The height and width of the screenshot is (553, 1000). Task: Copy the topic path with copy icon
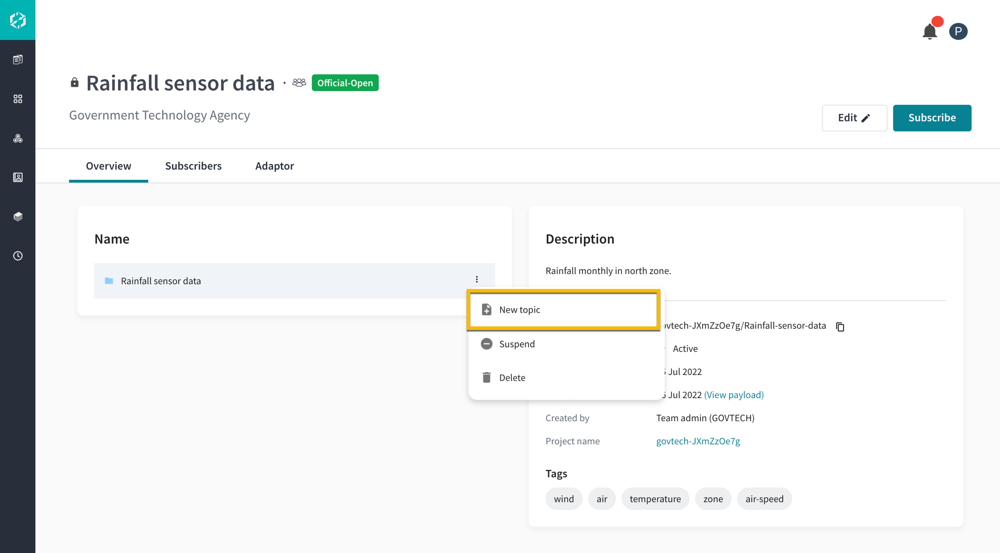click(840, 327)
